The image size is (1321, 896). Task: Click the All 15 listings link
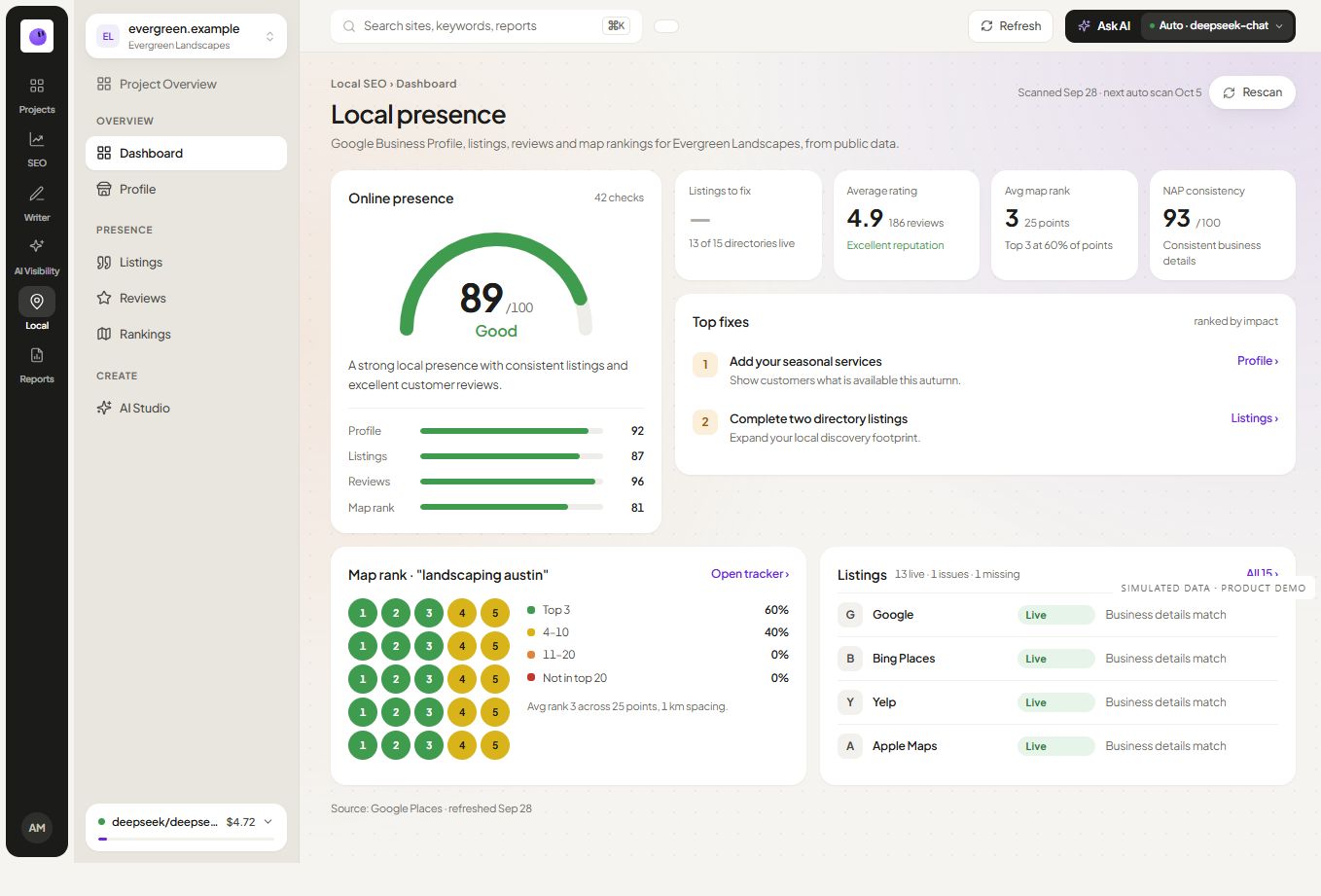click(1262, 574)
